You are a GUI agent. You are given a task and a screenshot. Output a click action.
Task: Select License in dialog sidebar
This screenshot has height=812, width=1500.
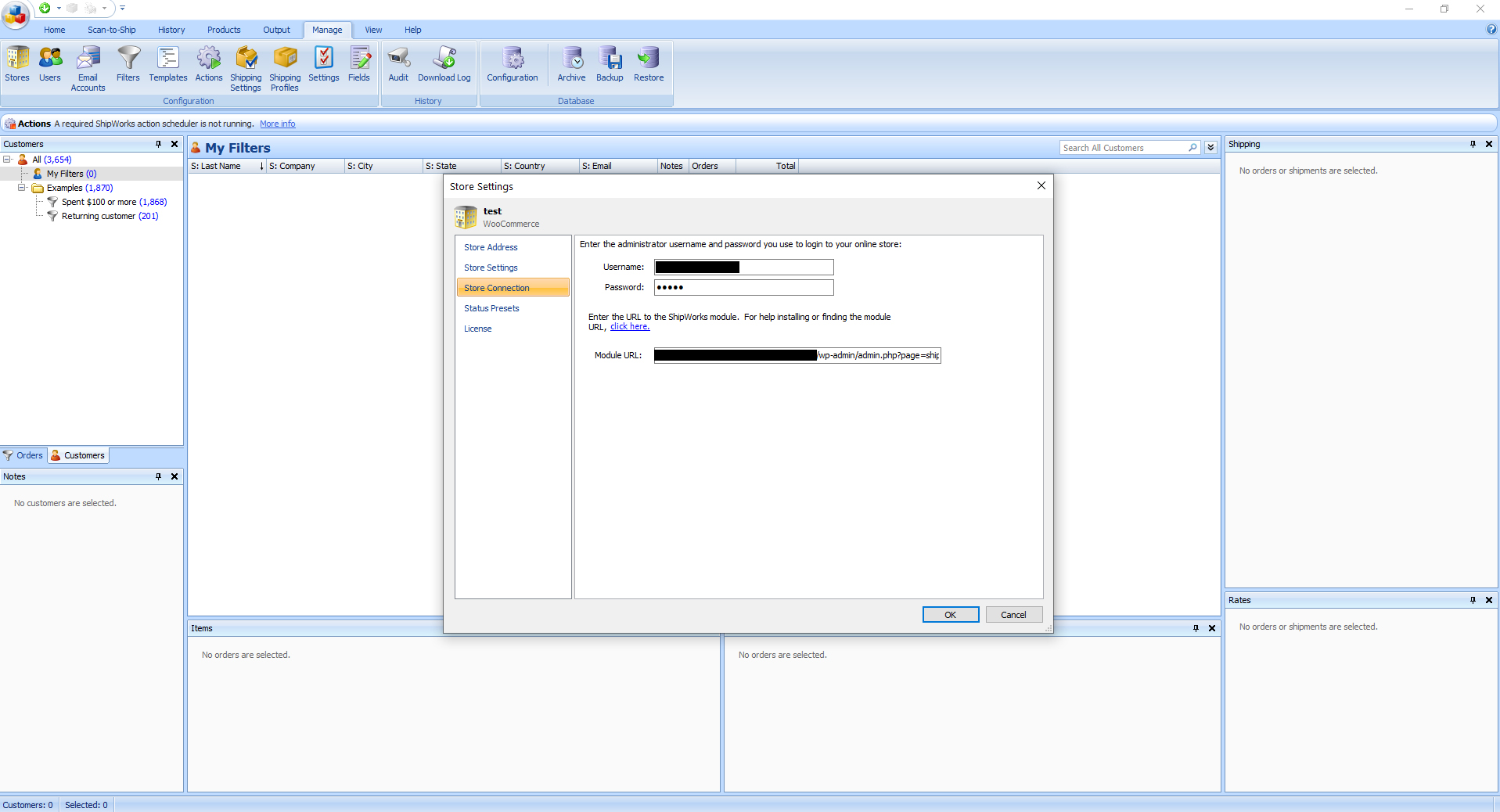(x=513, y=329)
